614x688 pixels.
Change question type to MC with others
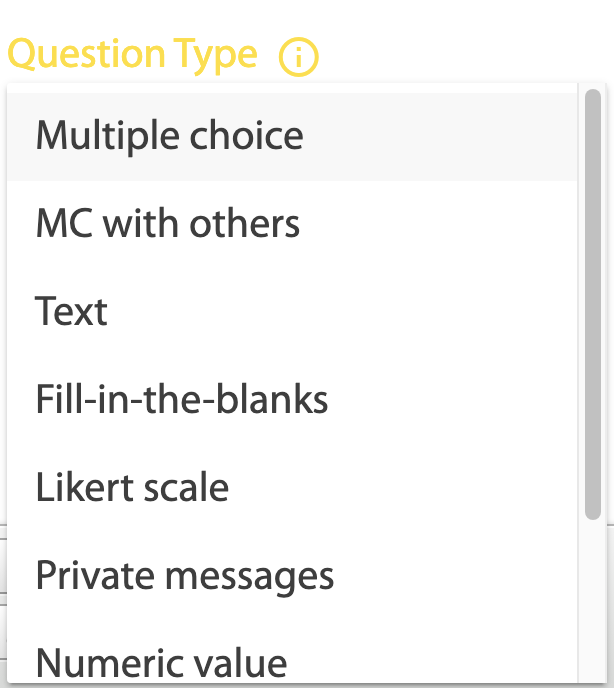tap(292, 224)
